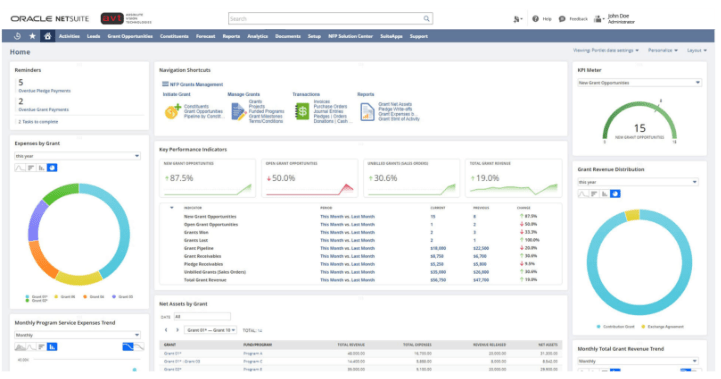
Task: Click the New Grant Opportunities 87.5% KPI card
Action: click(x=207, y=178)
